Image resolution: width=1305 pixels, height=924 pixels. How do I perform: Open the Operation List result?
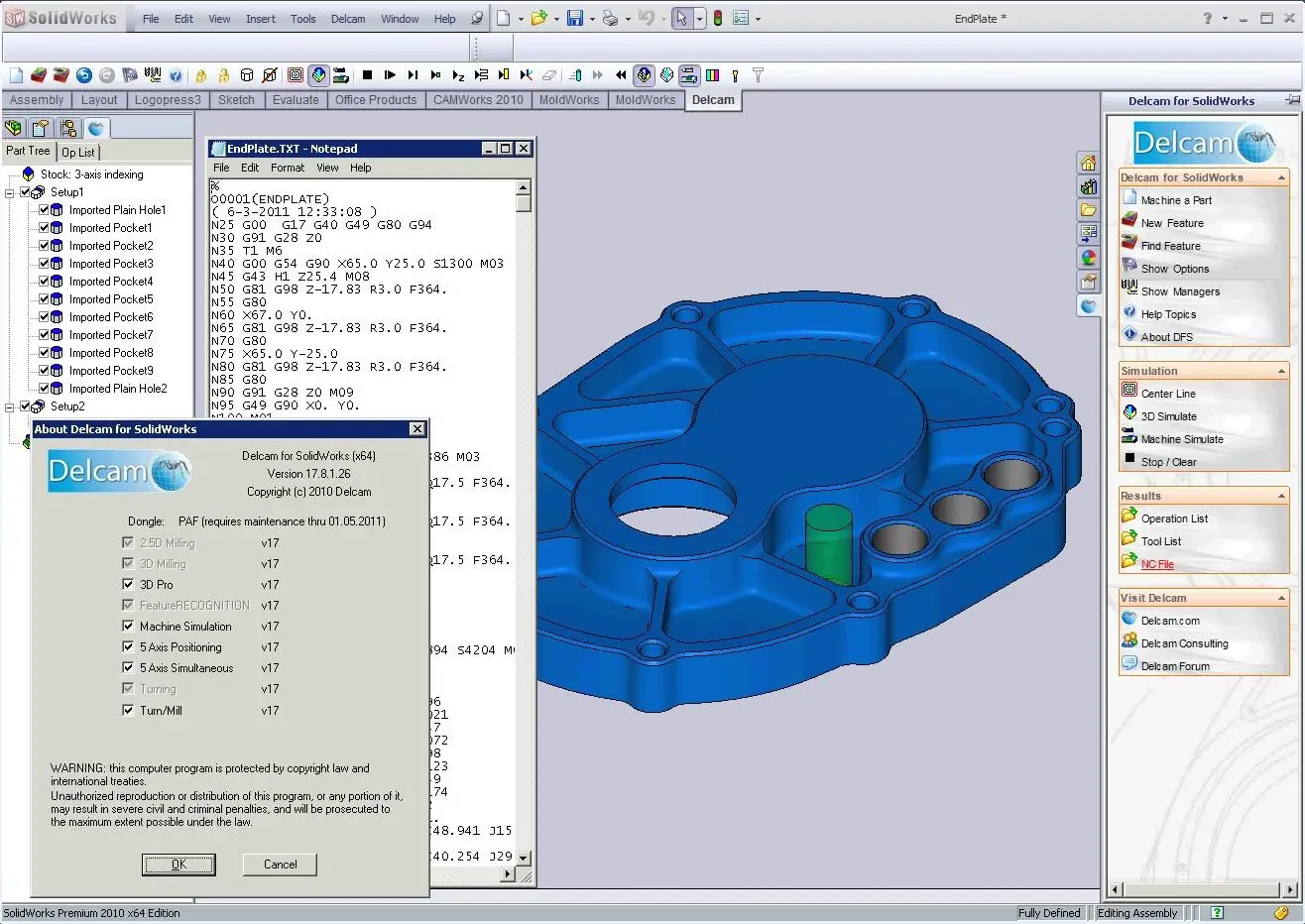pyautogui.click(x=1174, y=519)
